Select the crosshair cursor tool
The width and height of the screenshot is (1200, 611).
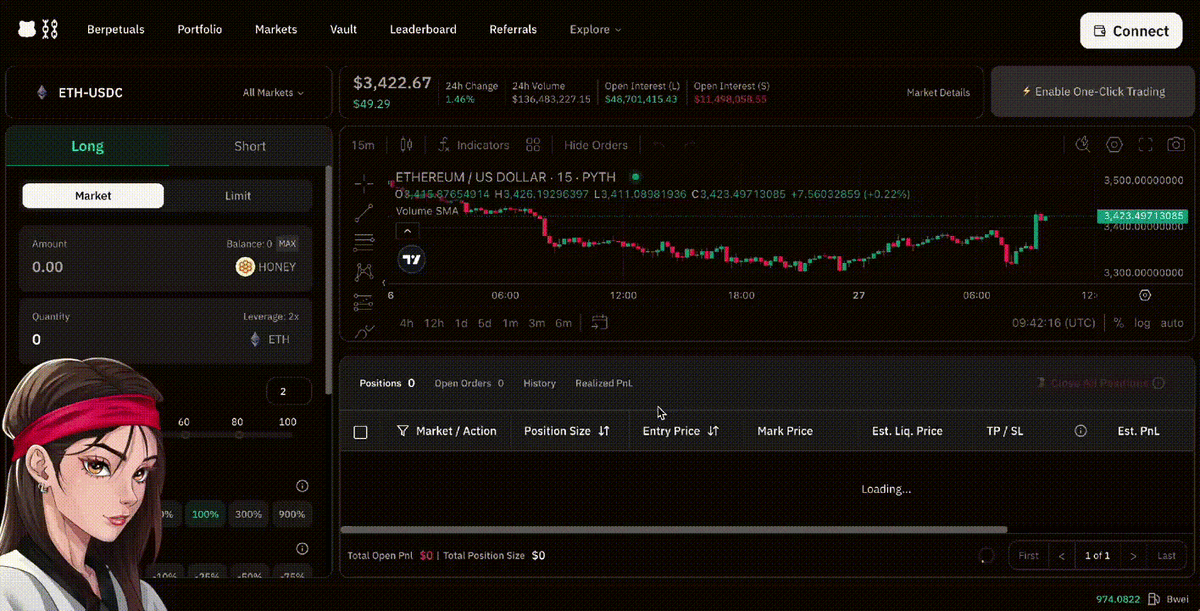click(364, 182)
